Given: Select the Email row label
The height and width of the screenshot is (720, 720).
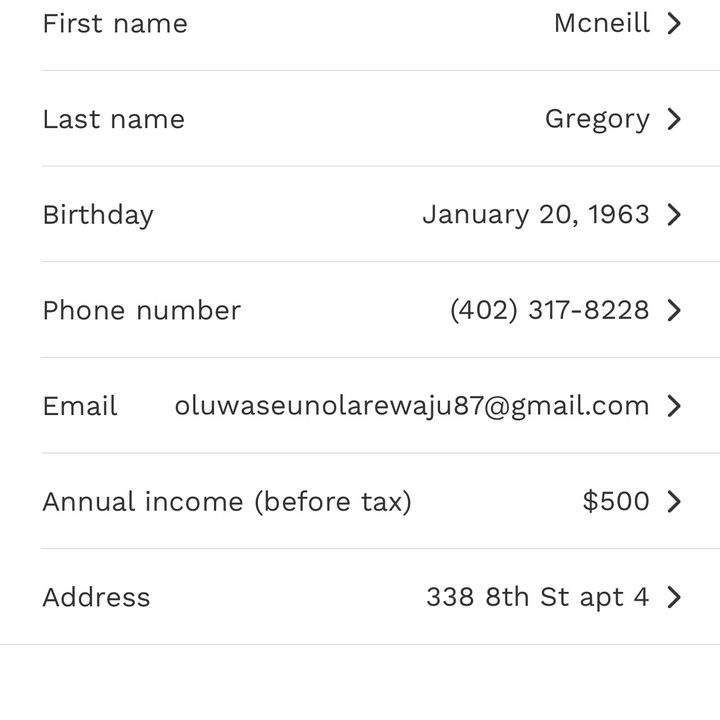Looking at the screenshot, I should pyautogui.click(x=80, y=406).
